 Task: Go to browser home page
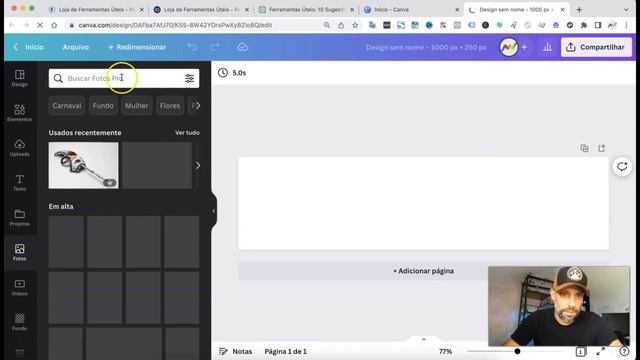[x=54, y=25]
